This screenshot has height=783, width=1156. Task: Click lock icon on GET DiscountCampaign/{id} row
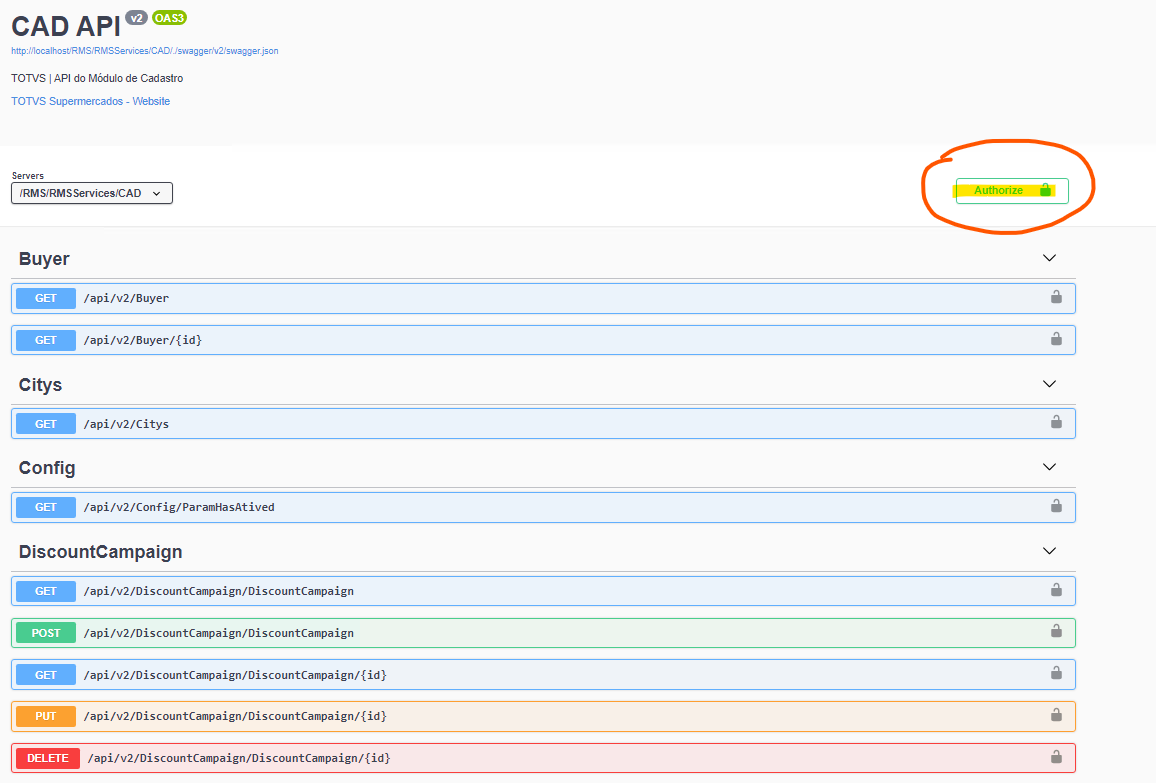(x=1055, y=674)
